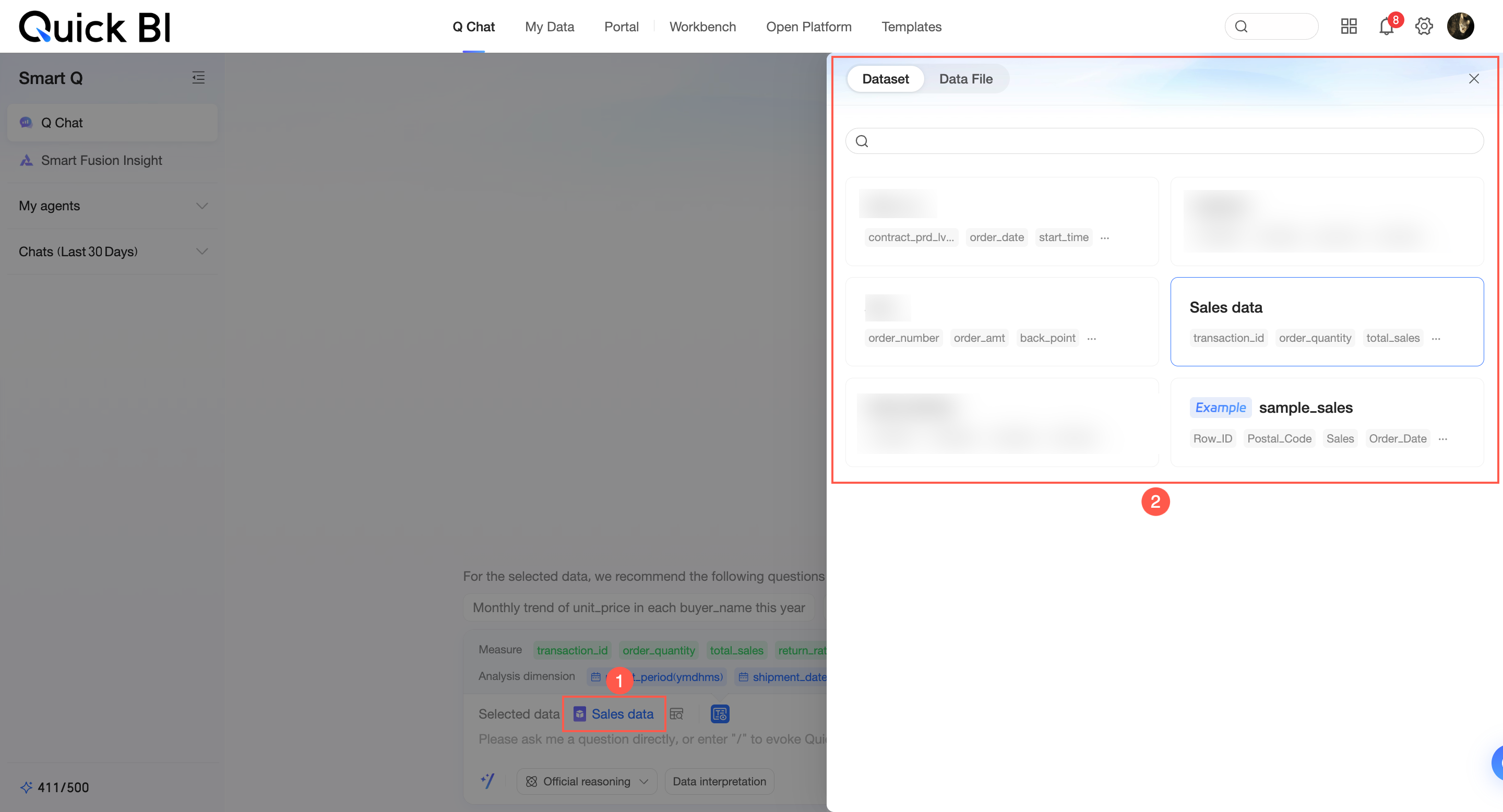1503x812 pixels.
Task: Open Smart Fusion Insight in sidebar
Action: pyautogui.click(x=102, y=160)
